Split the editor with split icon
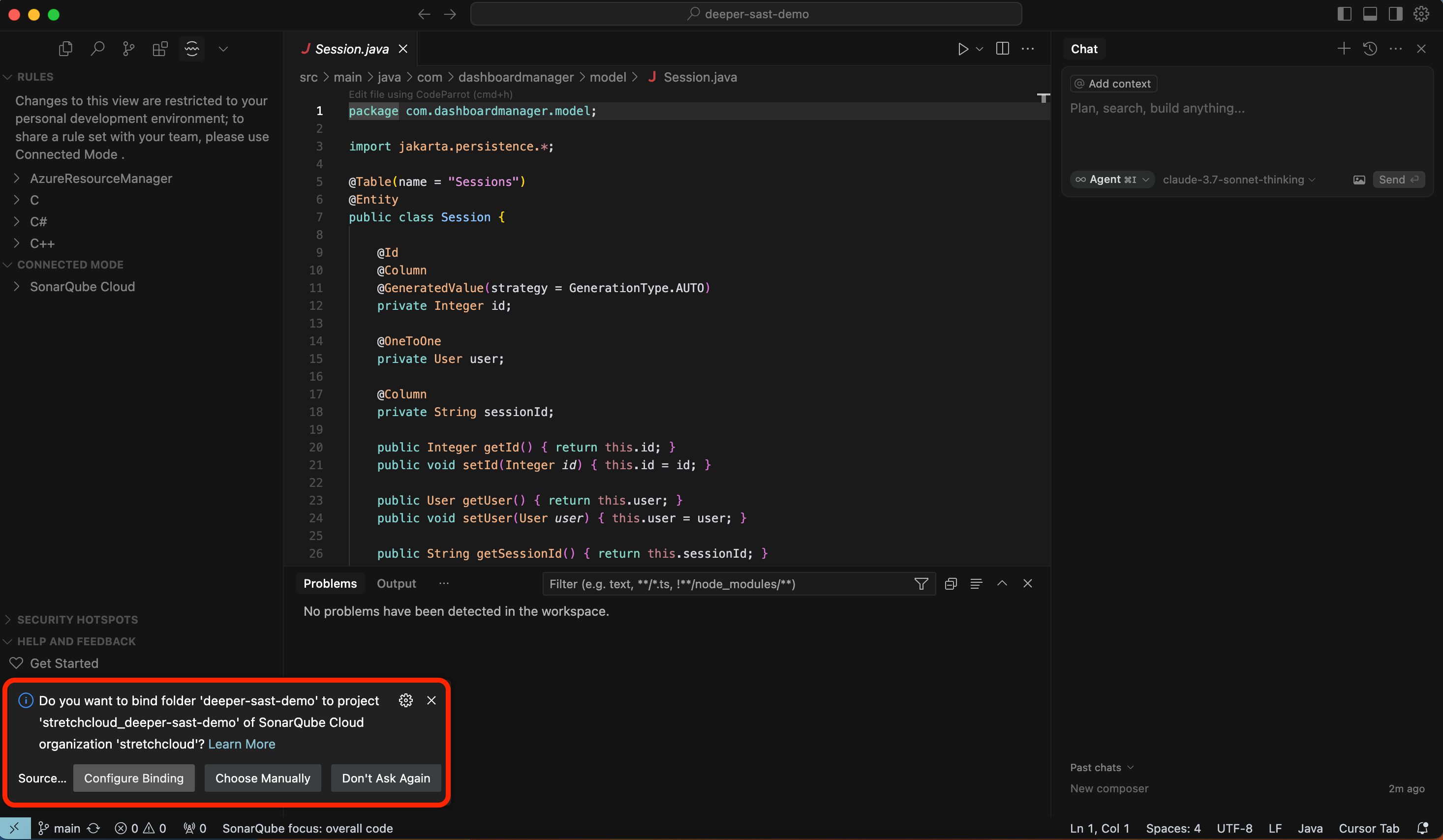 click(1002, 49)
